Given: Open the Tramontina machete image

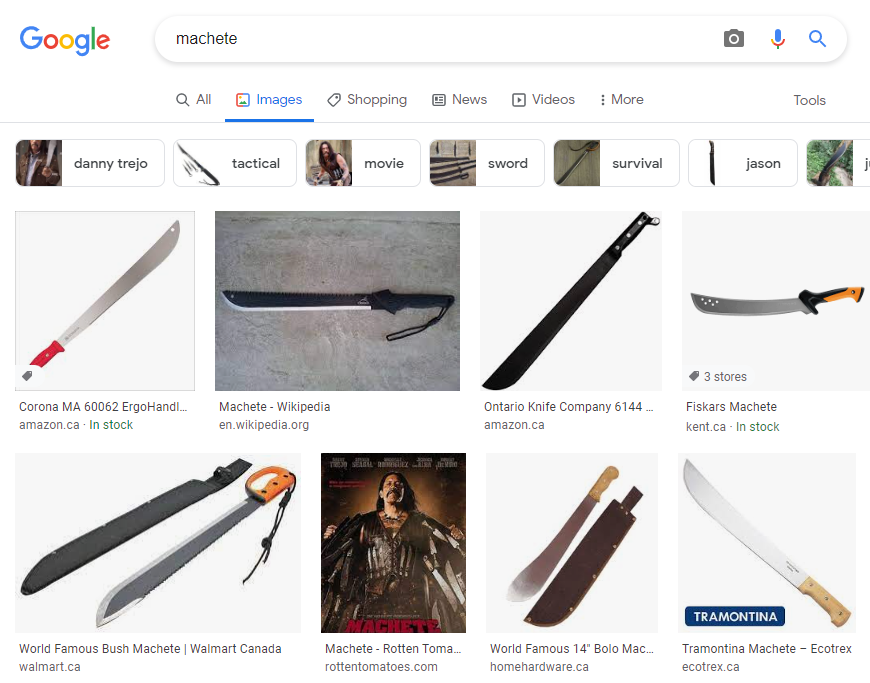Looking at the screenshot, I should pyautogui.click(x=767, y=543).
